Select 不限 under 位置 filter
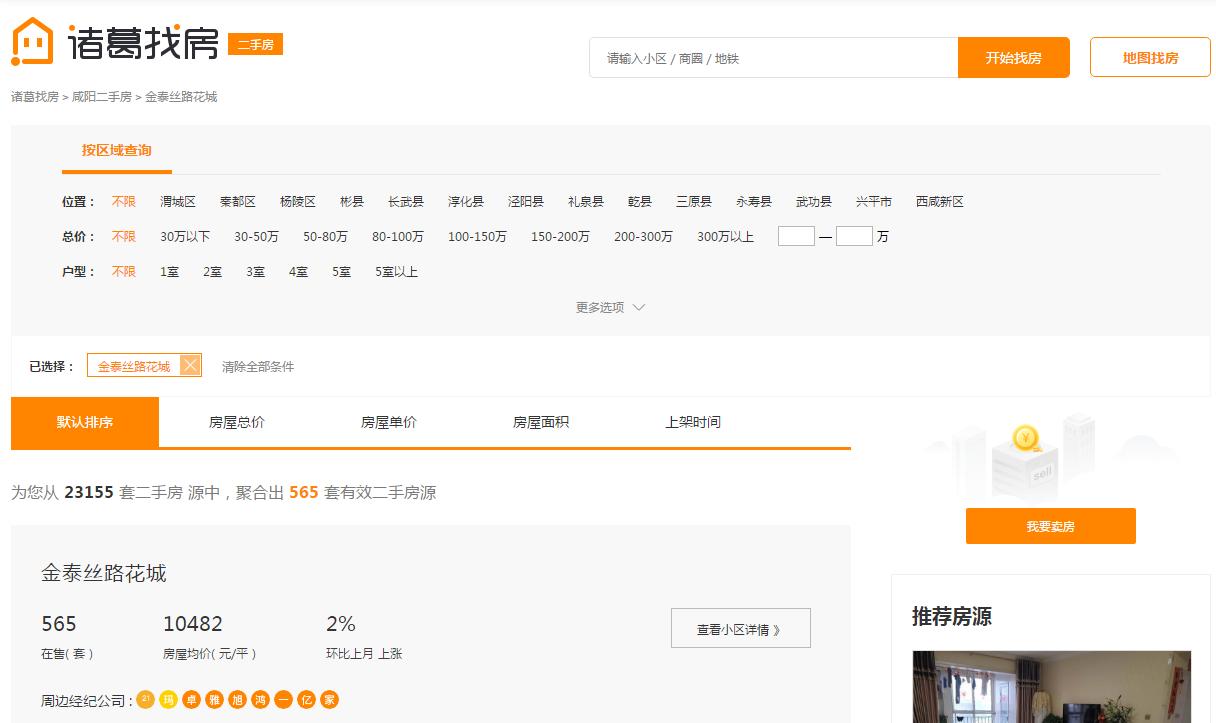Viewport: 1216px width, 723px height. pyautogui.click(x=124, y=201)
